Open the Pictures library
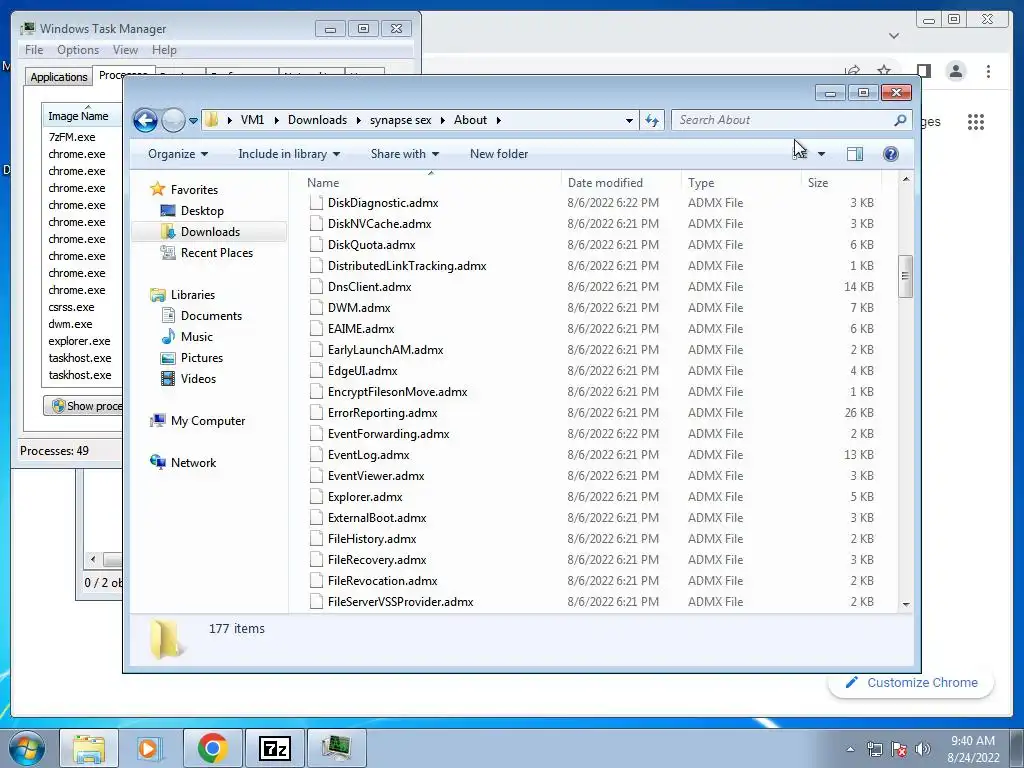This screenshot has height=768, width=1024. pyautogui.click(x=202, y=358)
